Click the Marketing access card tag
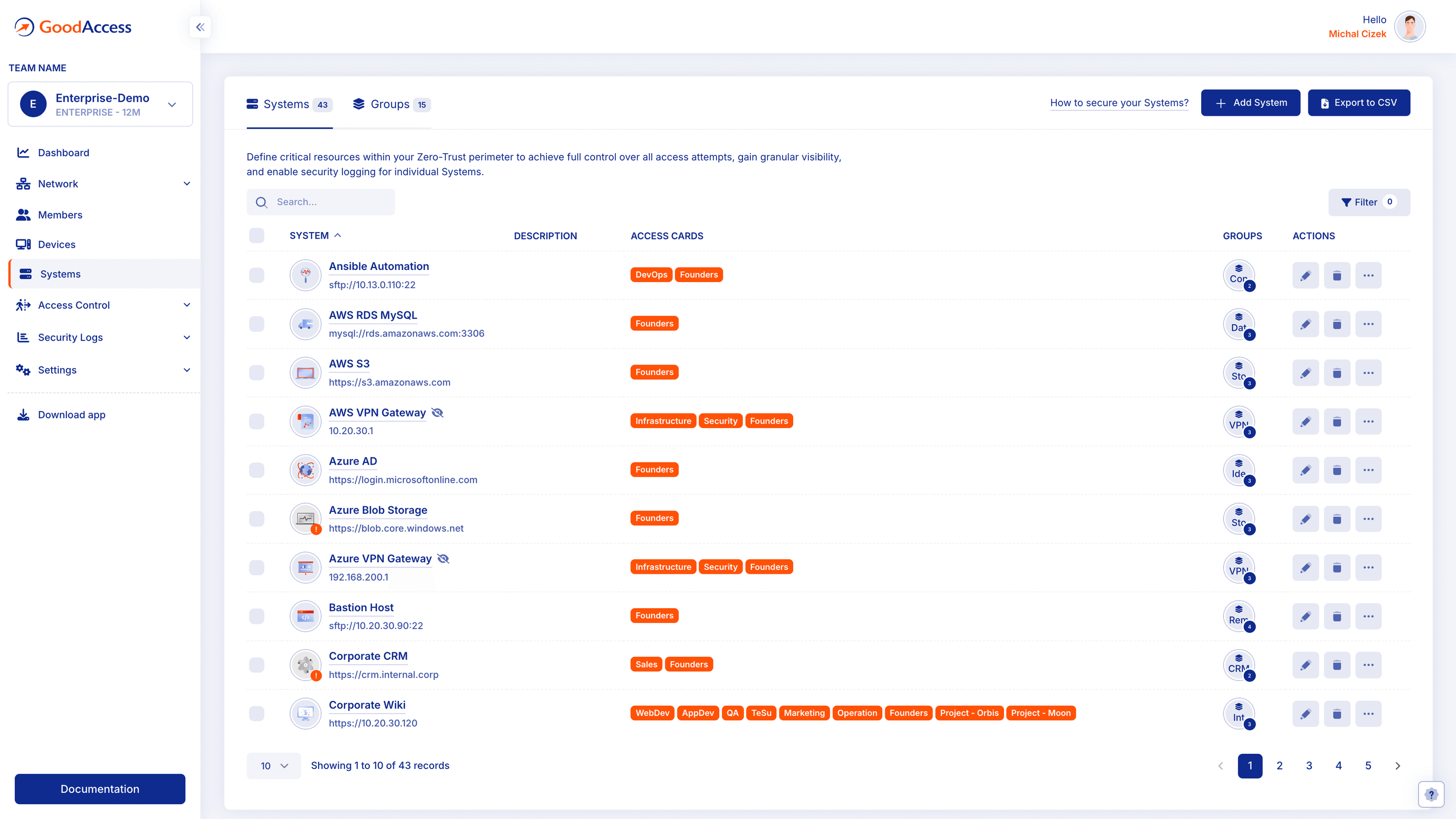The image size is (1456, 819). (804, 713)
